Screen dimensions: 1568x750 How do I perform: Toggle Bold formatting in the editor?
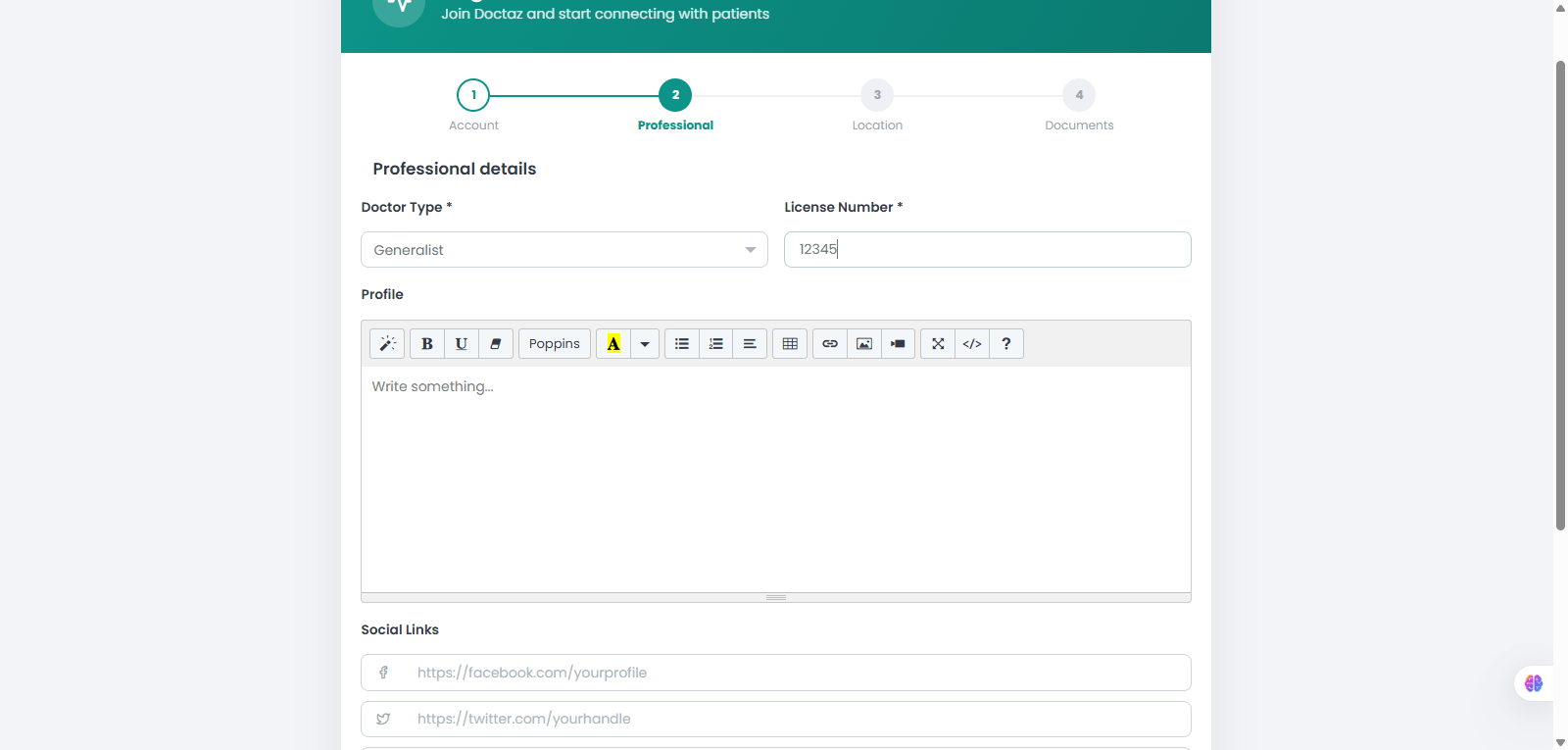coord(427,344)
